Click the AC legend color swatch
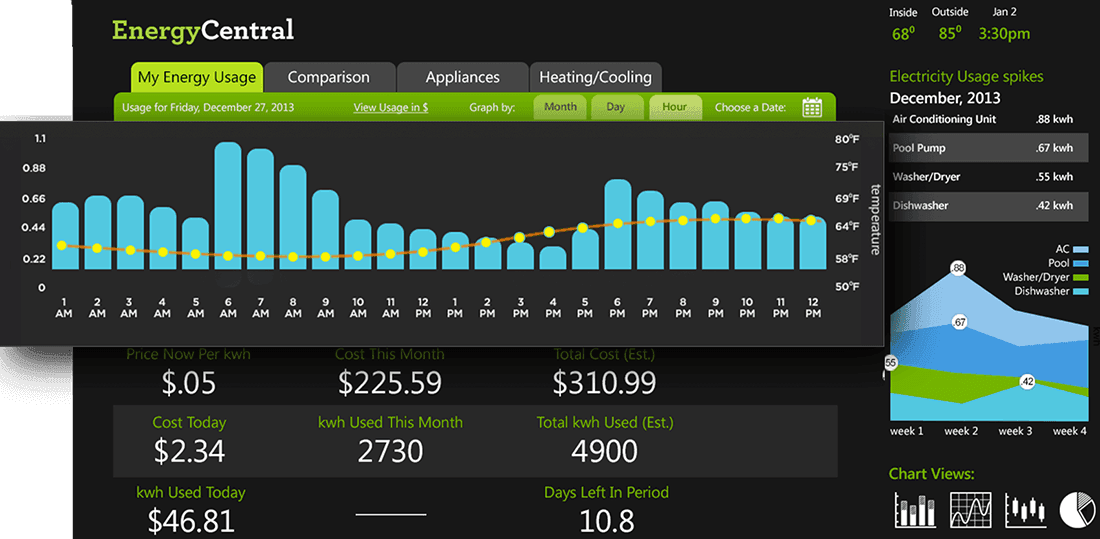The height and width of the screenshot is (539, 1100). pos(1081,249)
